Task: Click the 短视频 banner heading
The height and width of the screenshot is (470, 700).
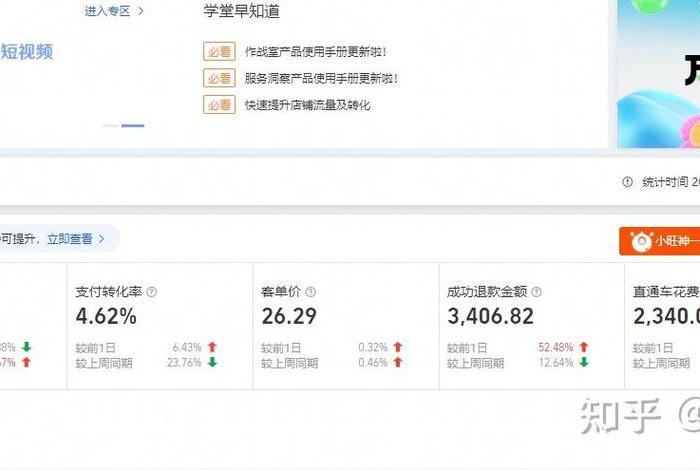Action: pos(27,52)
